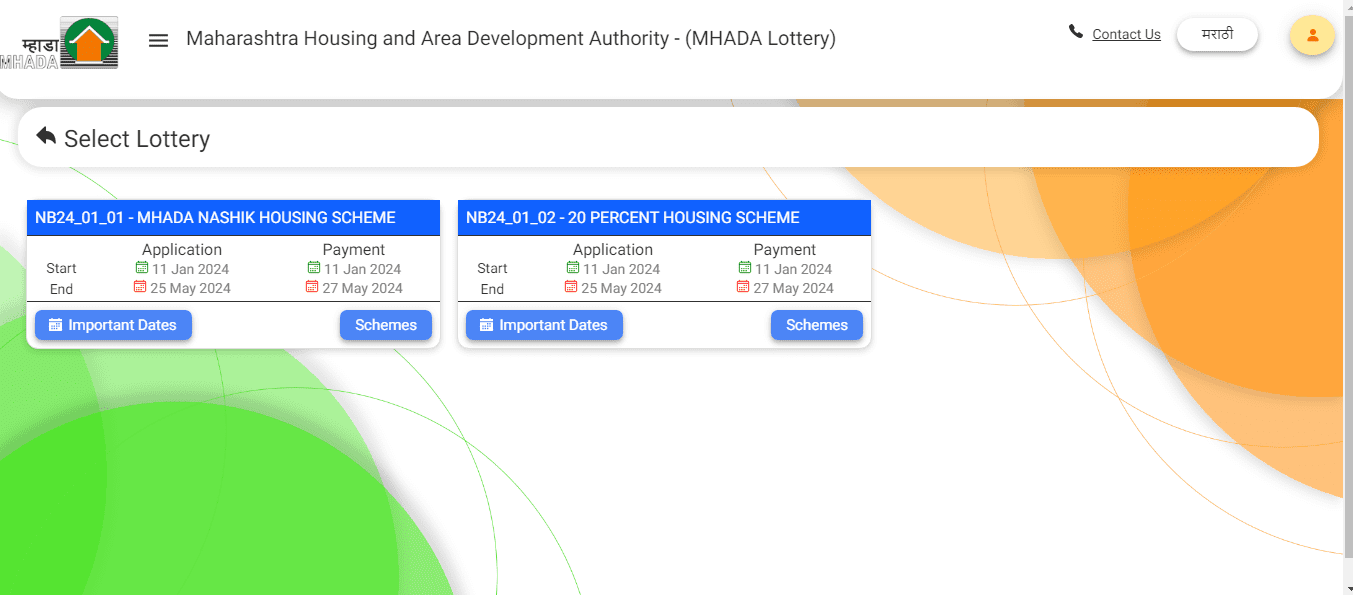1353x595 pixels.
Task: Click the Start row label in Nashik card
Action: pyautogui.click(x=62, y=268)
